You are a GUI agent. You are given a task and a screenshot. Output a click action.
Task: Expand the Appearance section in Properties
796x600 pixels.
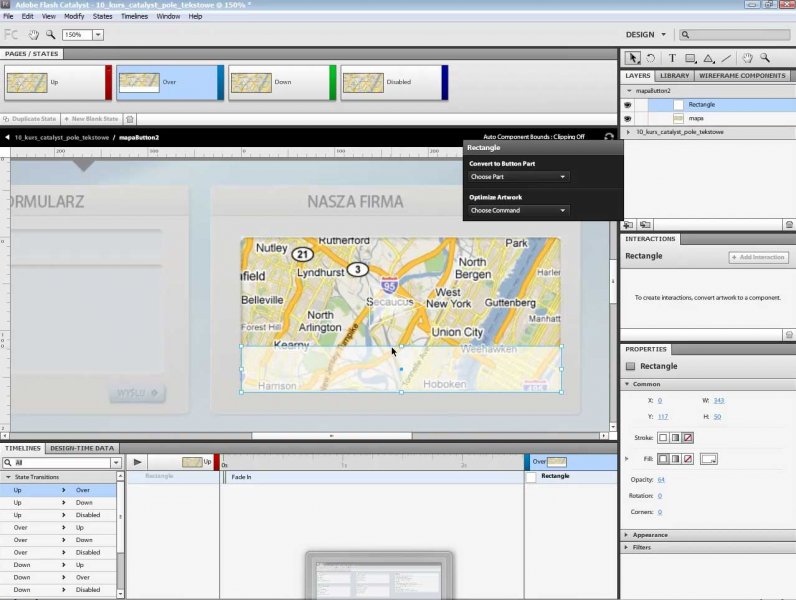click(650, 535)
